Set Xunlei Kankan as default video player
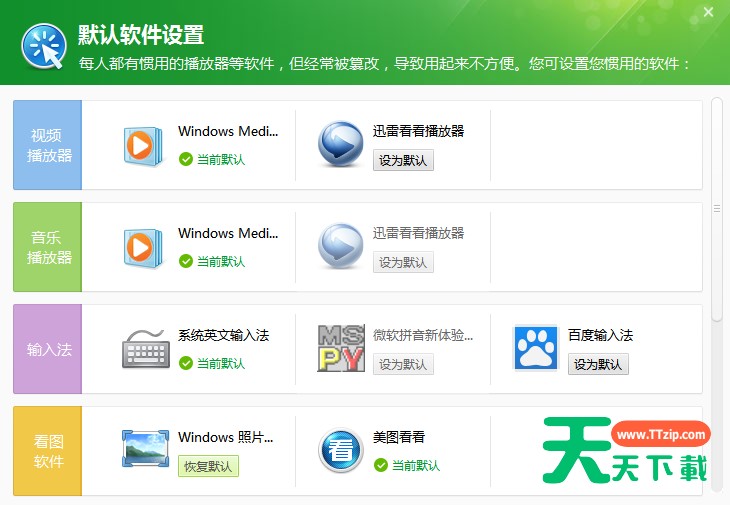Screen dimensions: 730x505 [x=403, y=160]
